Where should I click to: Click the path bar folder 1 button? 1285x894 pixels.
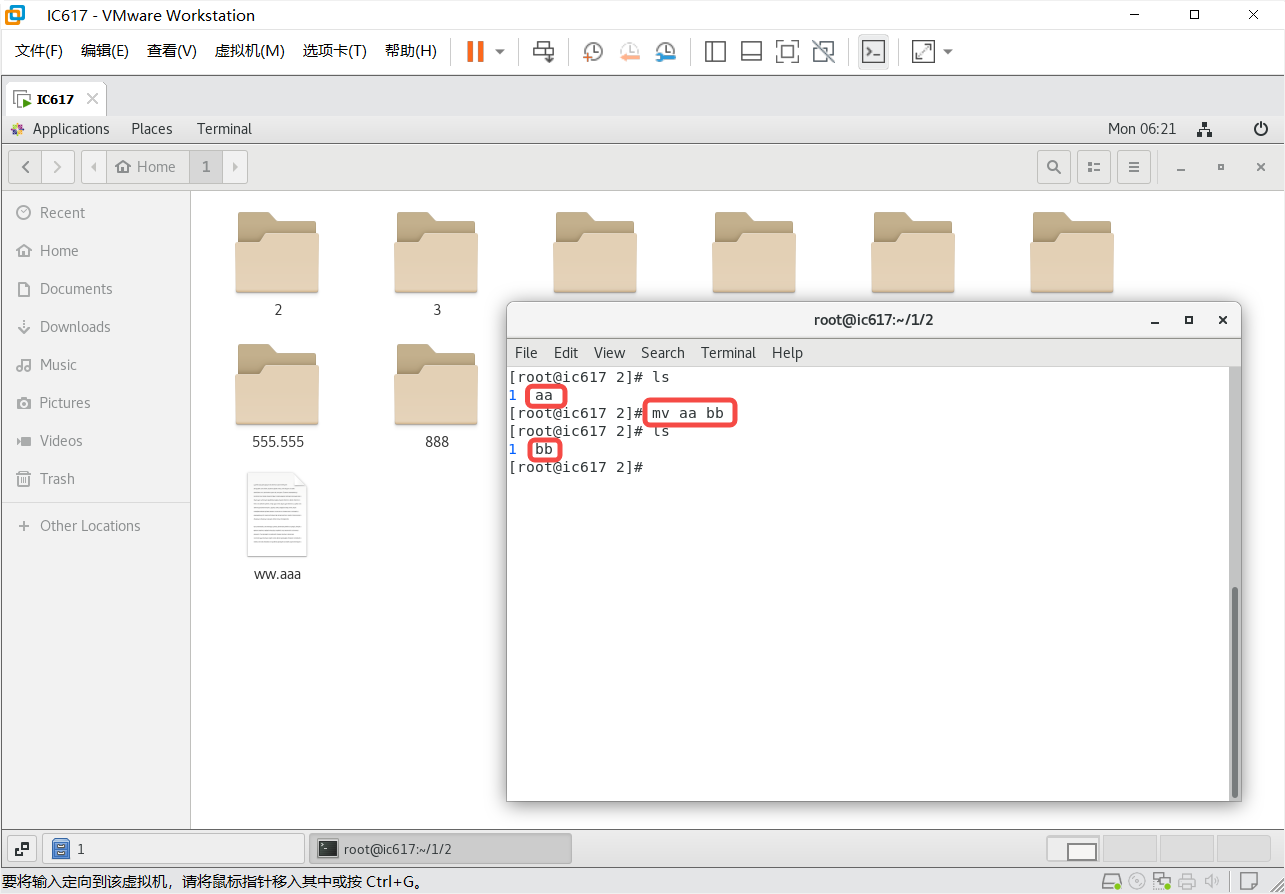206,167
